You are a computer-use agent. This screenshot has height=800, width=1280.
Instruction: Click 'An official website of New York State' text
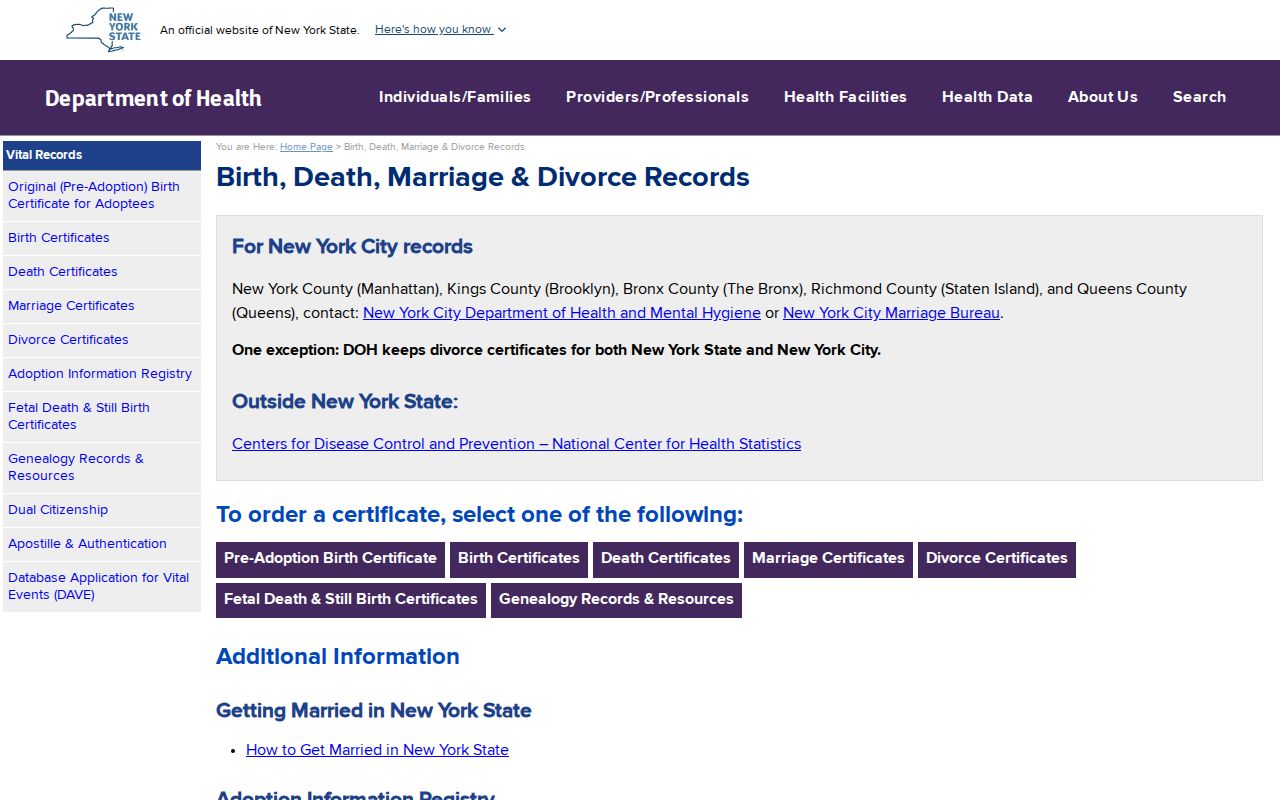pos(260,30)
